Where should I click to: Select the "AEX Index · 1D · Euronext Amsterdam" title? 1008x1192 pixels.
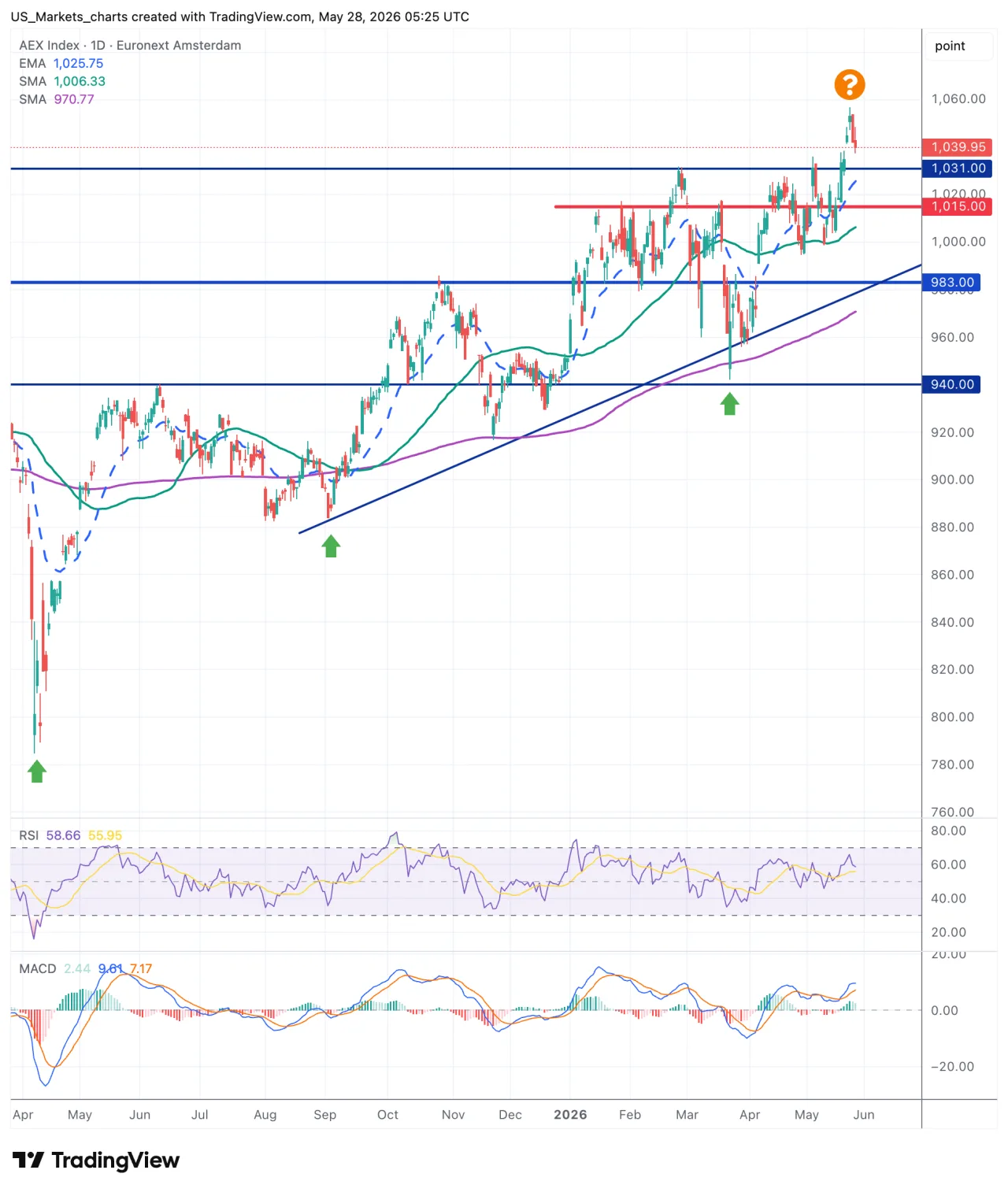(130, 46)
